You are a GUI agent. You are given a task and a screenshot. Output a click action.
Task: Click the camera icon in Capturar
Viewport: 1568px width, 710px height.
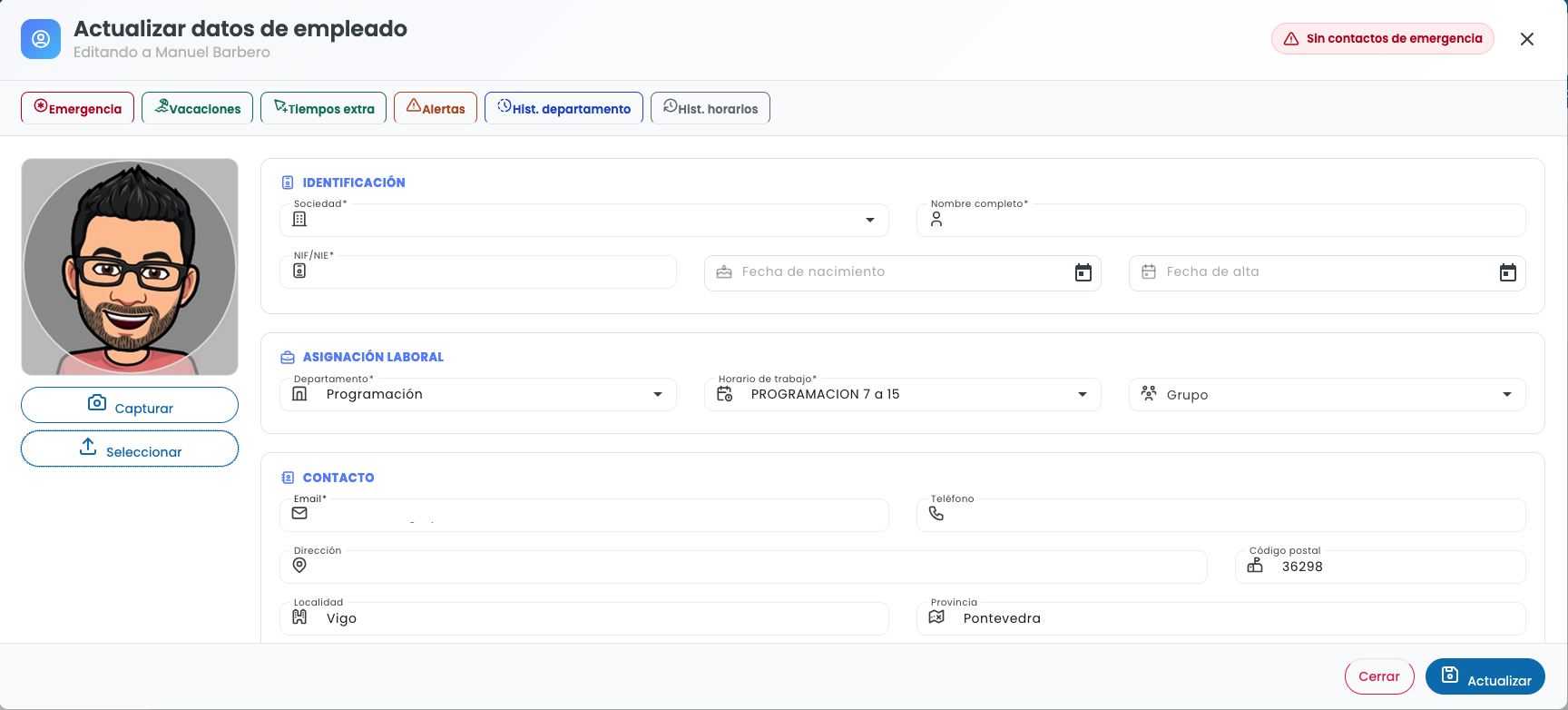point(97,402)
